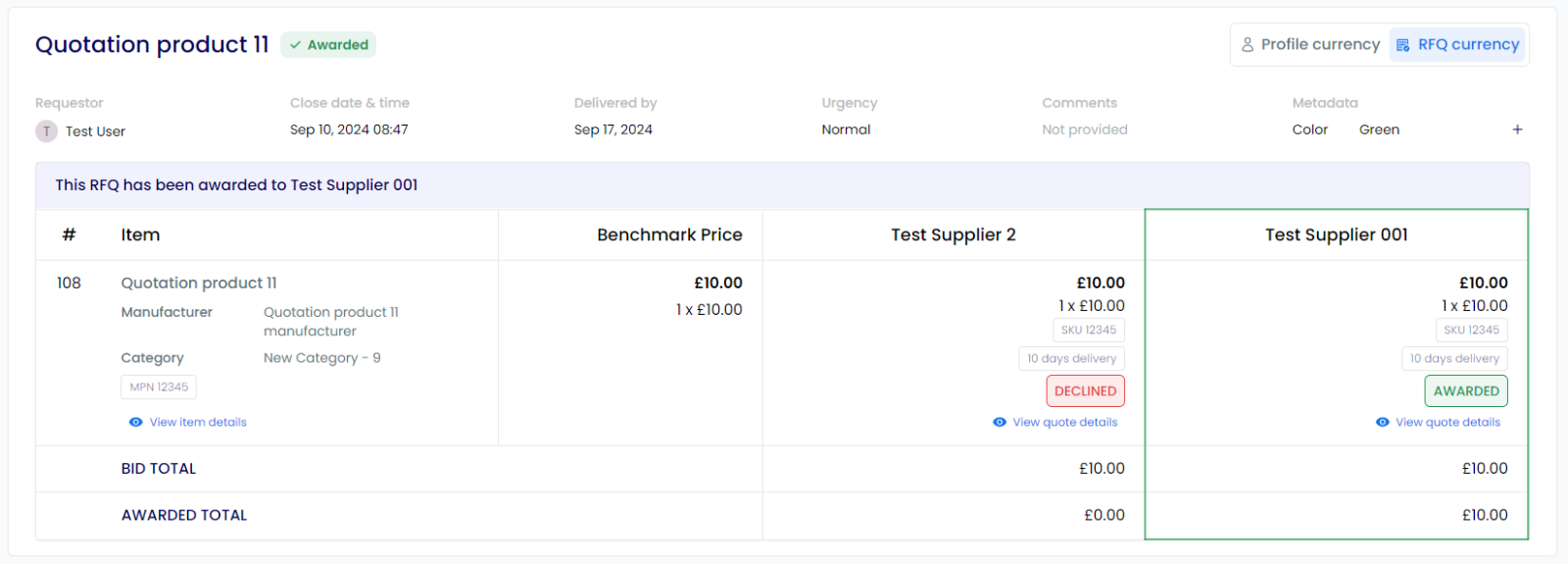Click the person icon in Profile currency
The width and height of the screenshot is (1568, 564).
1248,45
